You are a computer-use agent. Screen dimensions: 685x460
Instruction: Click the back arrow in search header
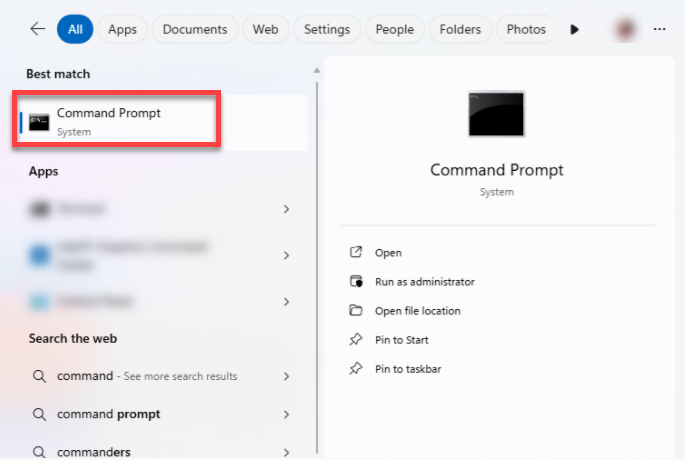point(37,29)
